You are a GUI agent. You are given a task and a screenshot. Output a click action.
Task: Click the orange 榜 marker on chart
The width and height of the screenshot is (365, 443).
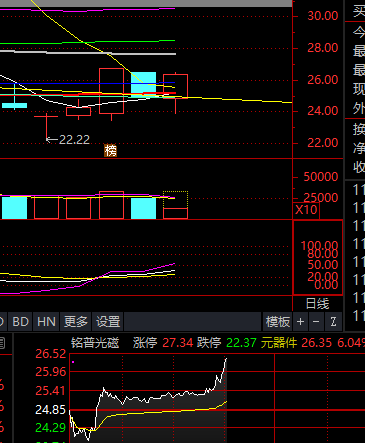[111, 151]
